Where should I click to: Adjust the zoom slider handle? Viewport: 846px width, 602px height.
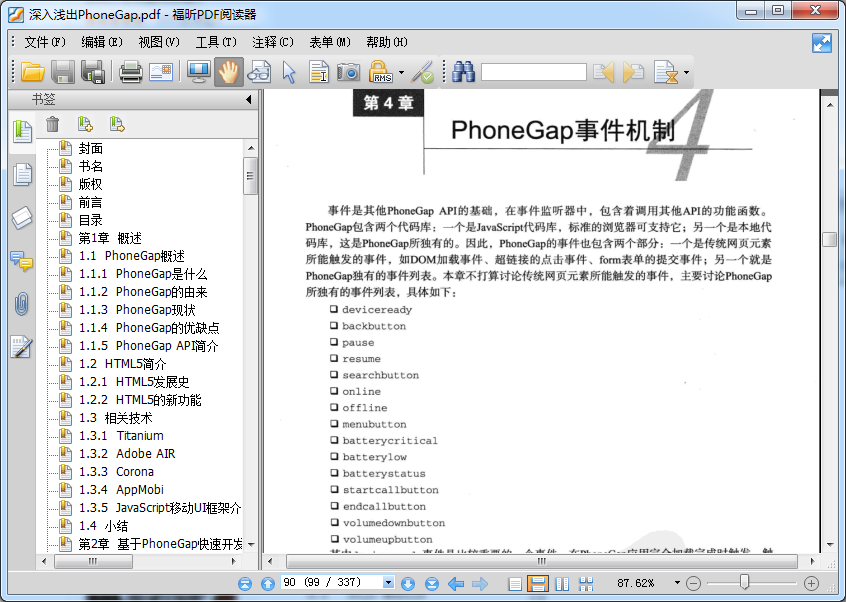(745, 582)
